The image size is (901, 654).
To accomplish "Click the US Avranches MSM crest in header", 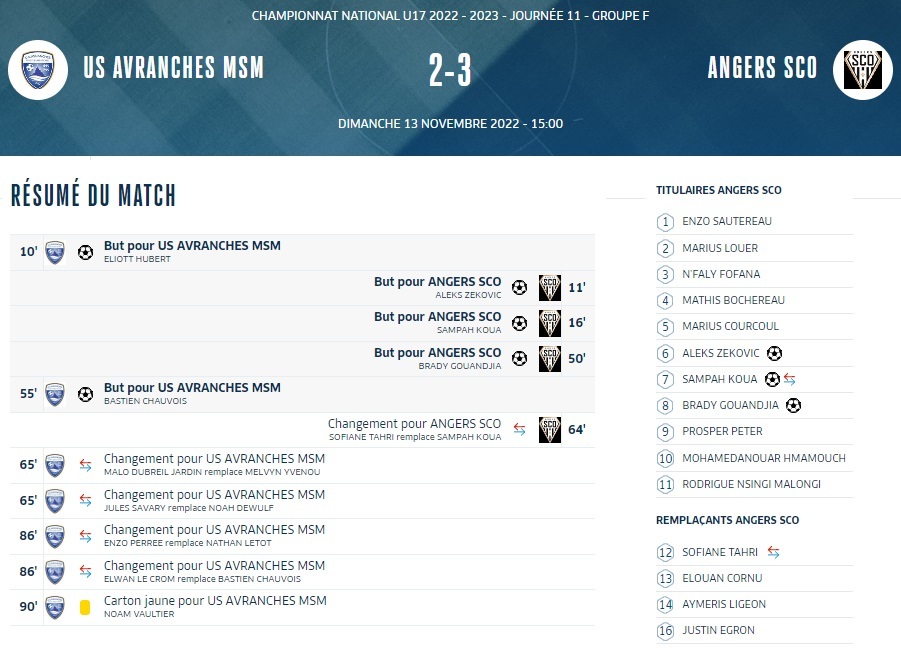I will coord(38,70).
